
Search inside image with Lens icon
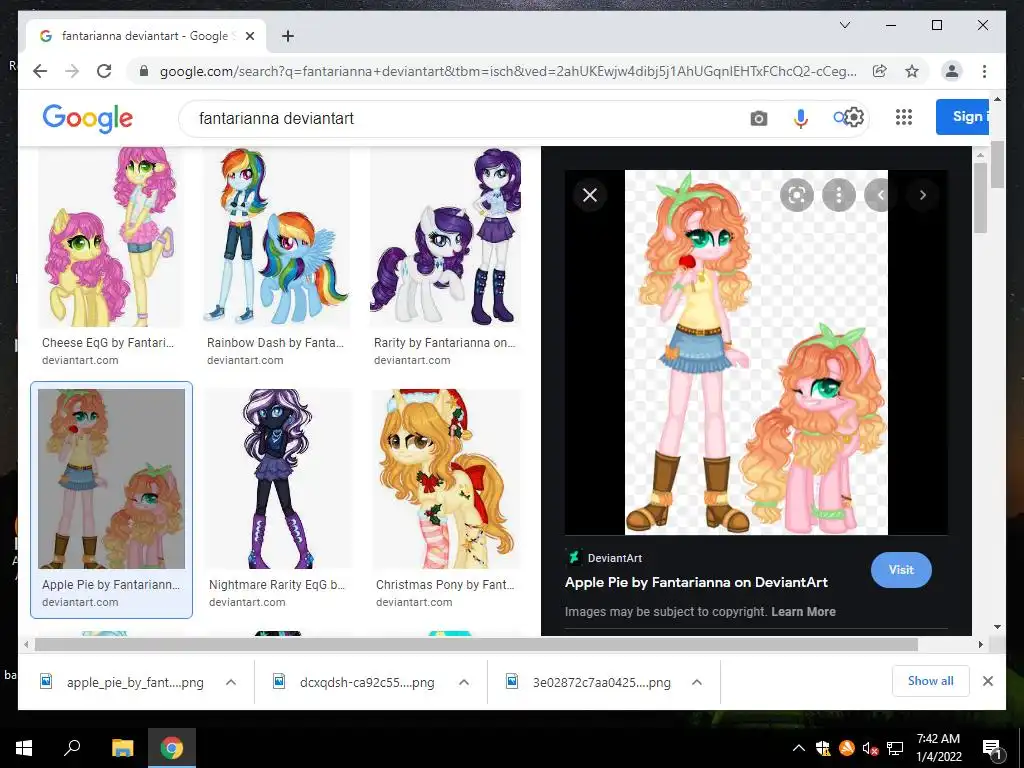click(796, 195)
